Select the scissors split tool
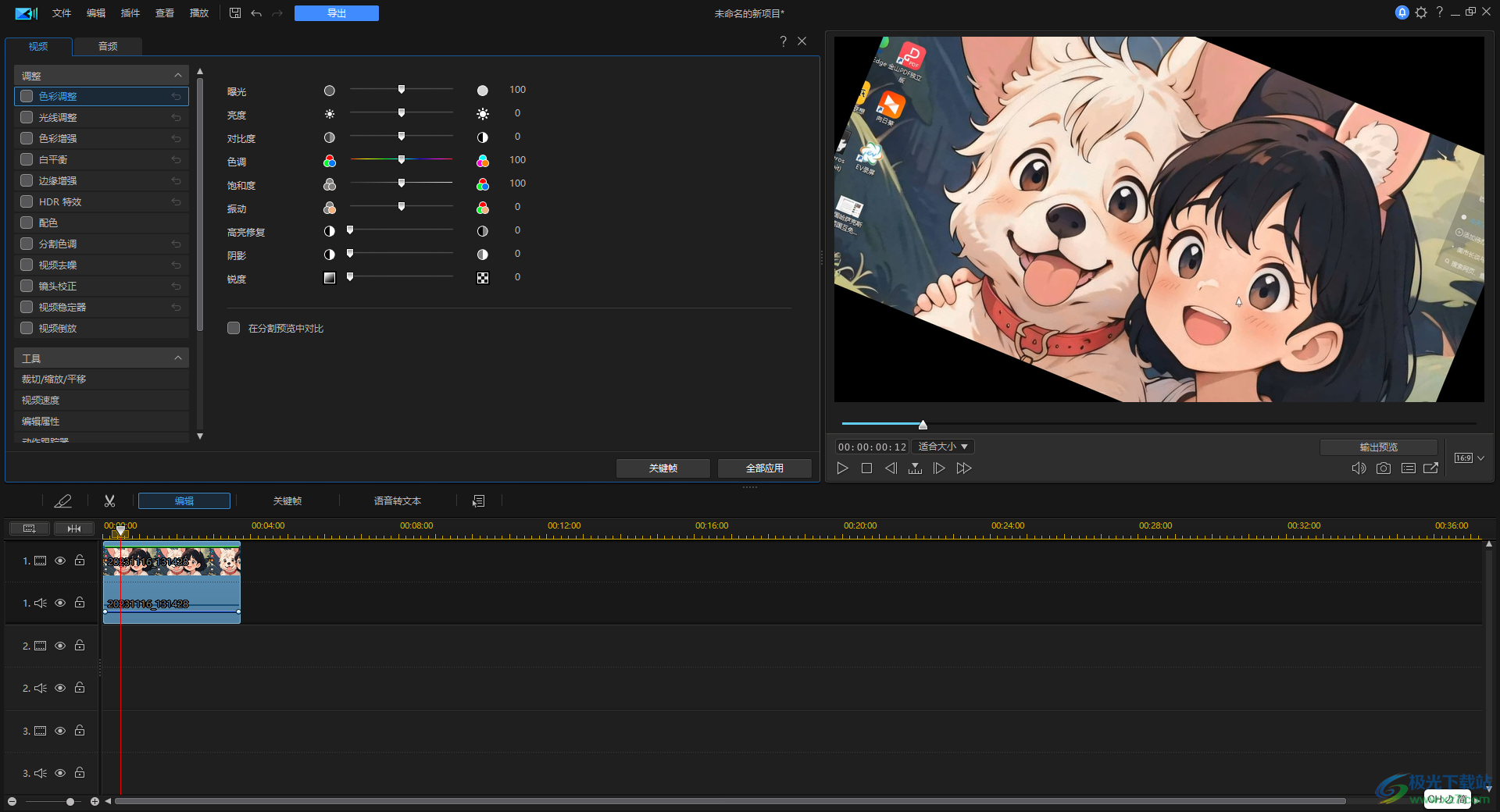1500x812 pixels. coord(109,501)
